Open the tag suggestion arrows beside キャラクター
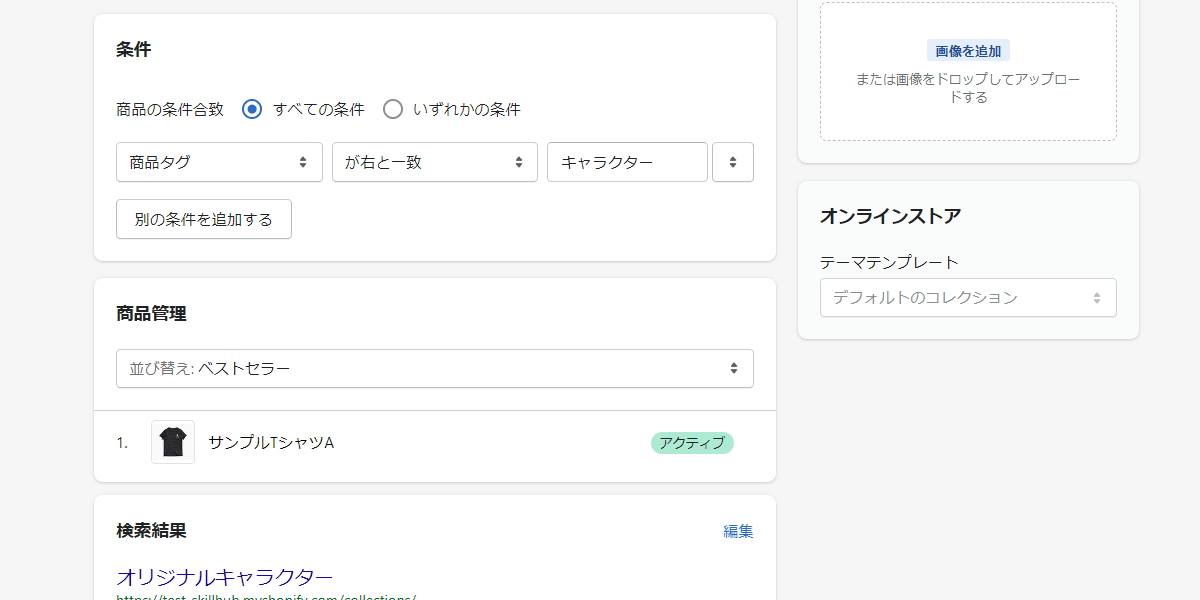The width and height of the screenshot is (1200, 600). point(733,162)
